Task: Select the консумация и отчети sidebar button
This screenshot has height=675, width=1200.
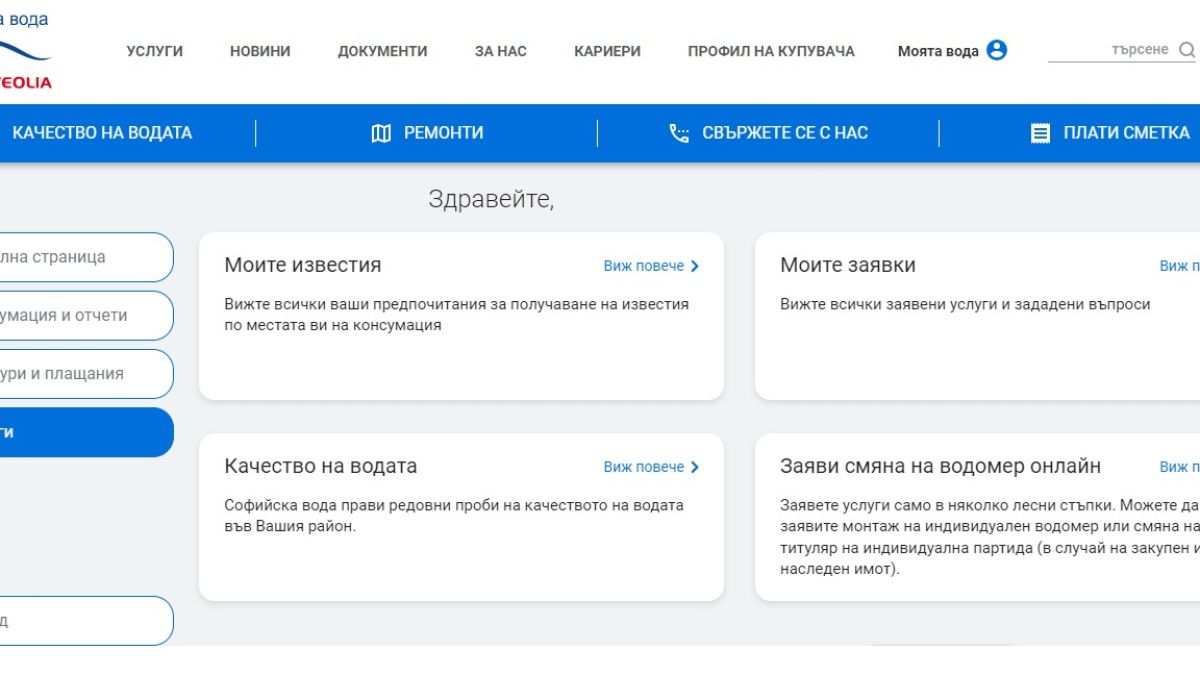Action: tap(86, 315)
